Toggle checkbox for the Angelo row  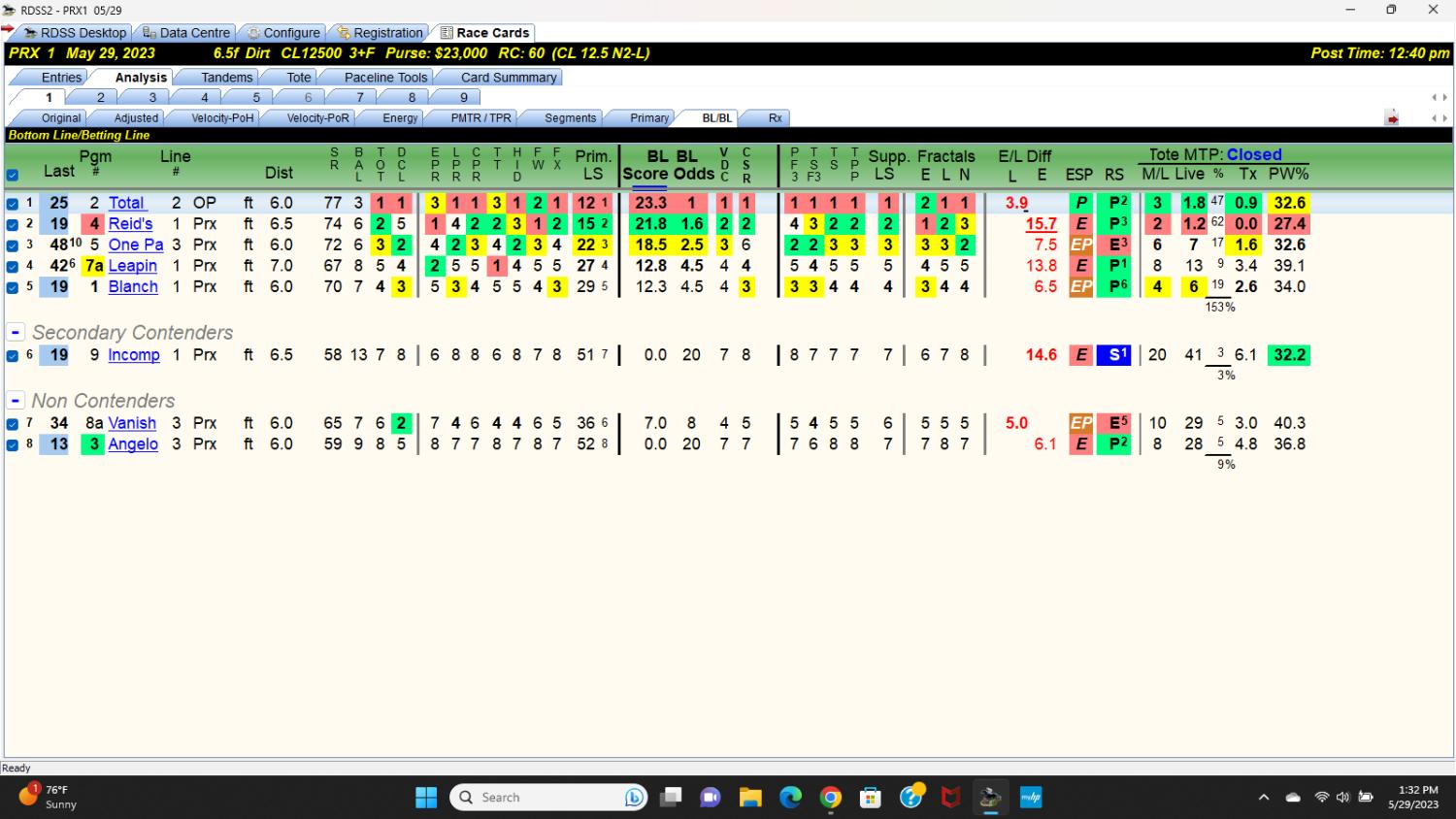click(x=13, y=444)
